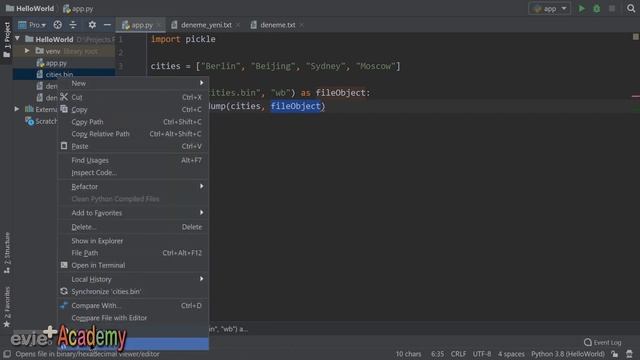The height and width of the screenshot is (360, 640).
Task: Choose Compare With... entry
Action: [x=133, y=306]
